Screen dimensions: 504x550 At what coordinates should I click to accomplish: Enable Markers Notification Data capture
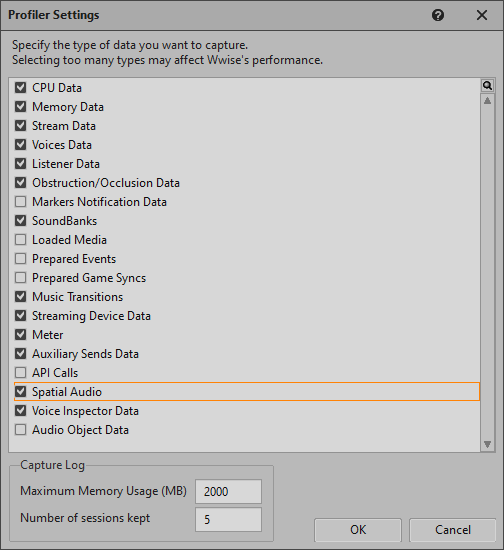20,201
